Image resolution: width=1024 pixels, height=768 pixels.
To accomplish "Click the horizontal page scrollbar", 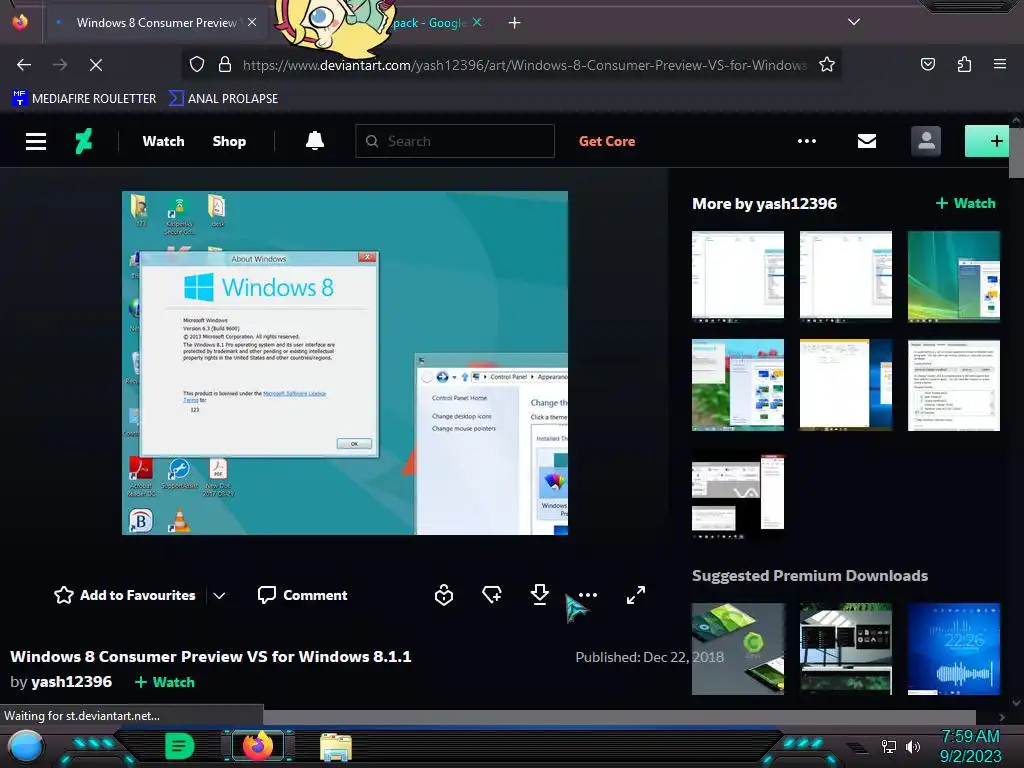I will (619, 717).
